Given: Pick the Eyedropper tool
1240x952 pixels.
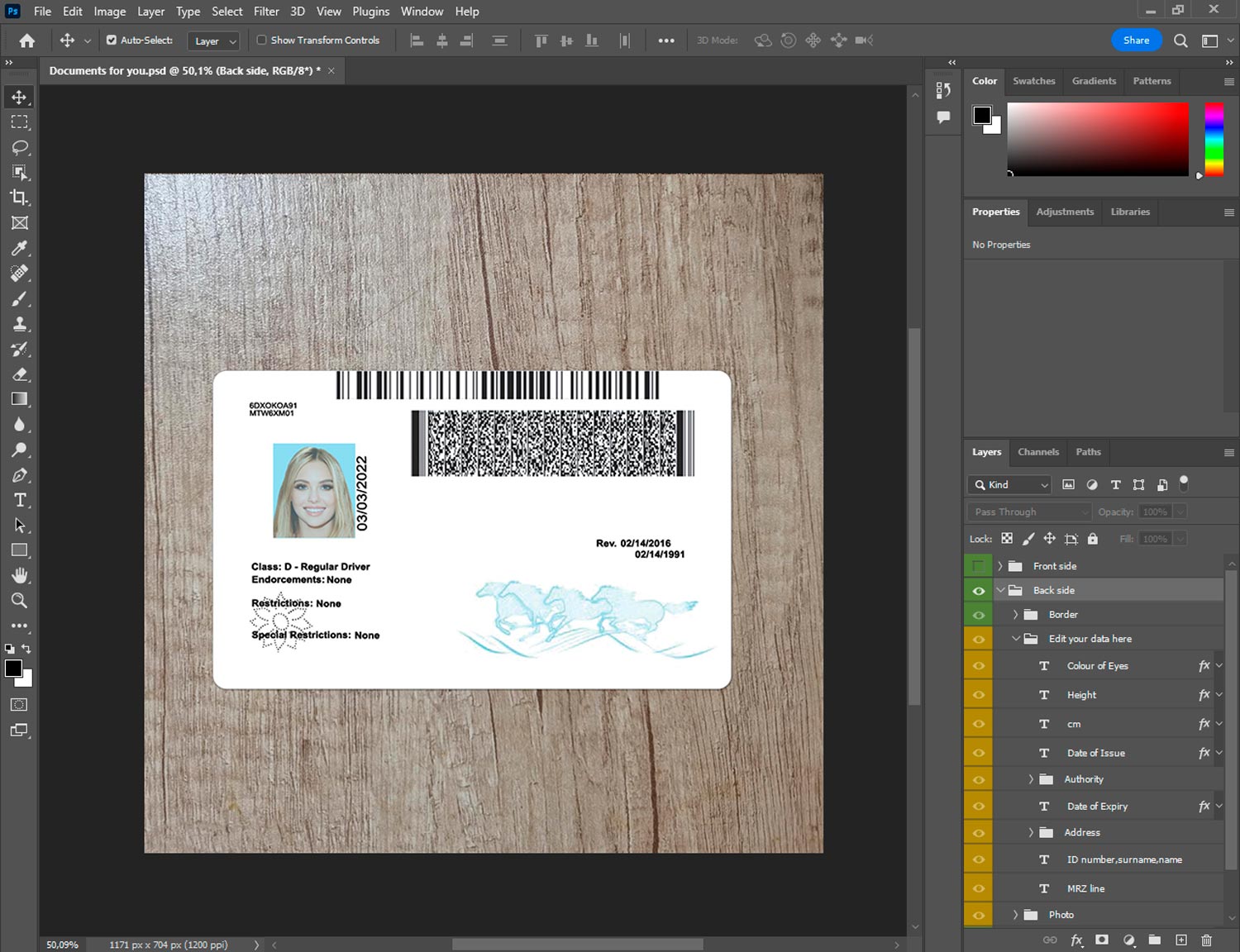Looking at the screenshot, I should 20,248.
